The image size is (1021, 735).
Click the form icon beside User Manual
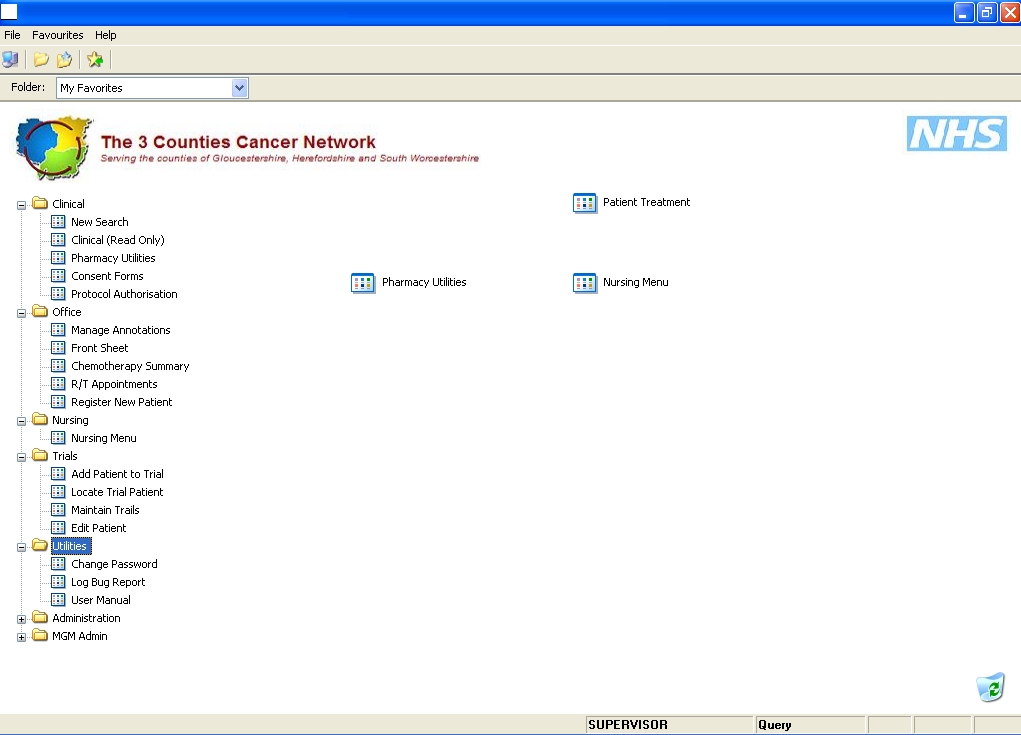[58, 600]
